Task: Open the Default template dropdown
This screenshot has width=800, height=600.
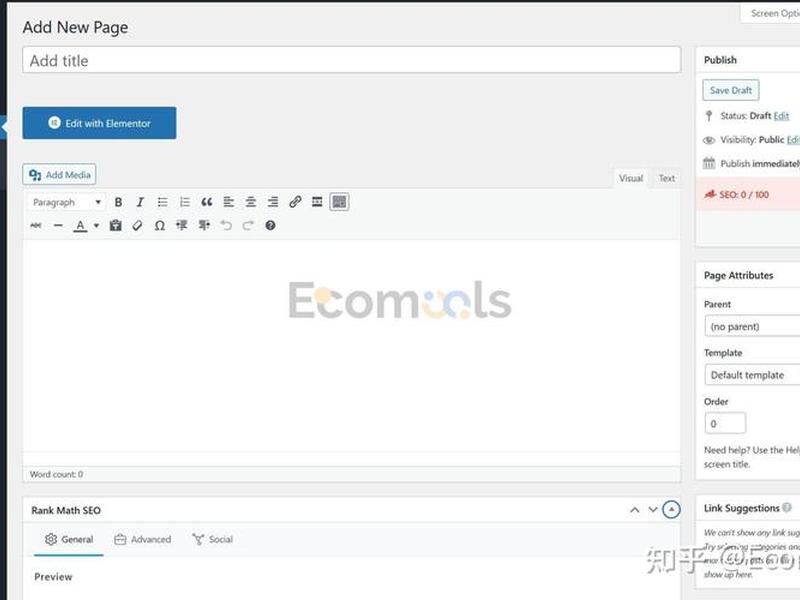Action: click(752, 375)
